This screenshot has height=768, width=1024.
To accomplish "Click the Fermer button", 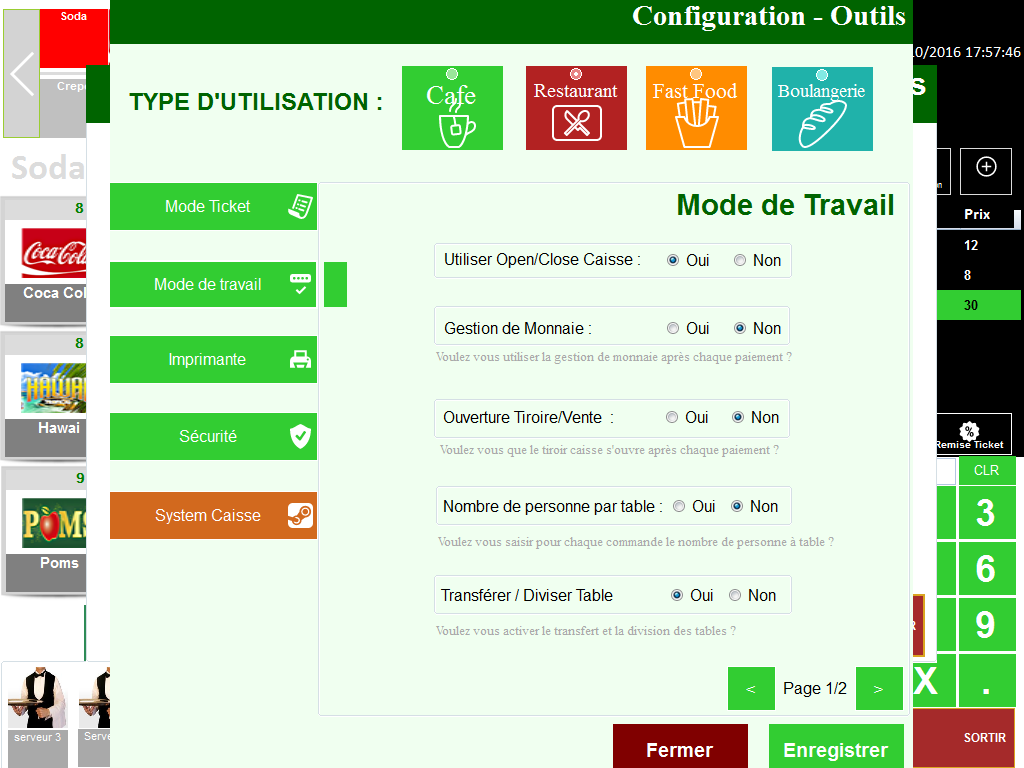I will click(680, 747).
